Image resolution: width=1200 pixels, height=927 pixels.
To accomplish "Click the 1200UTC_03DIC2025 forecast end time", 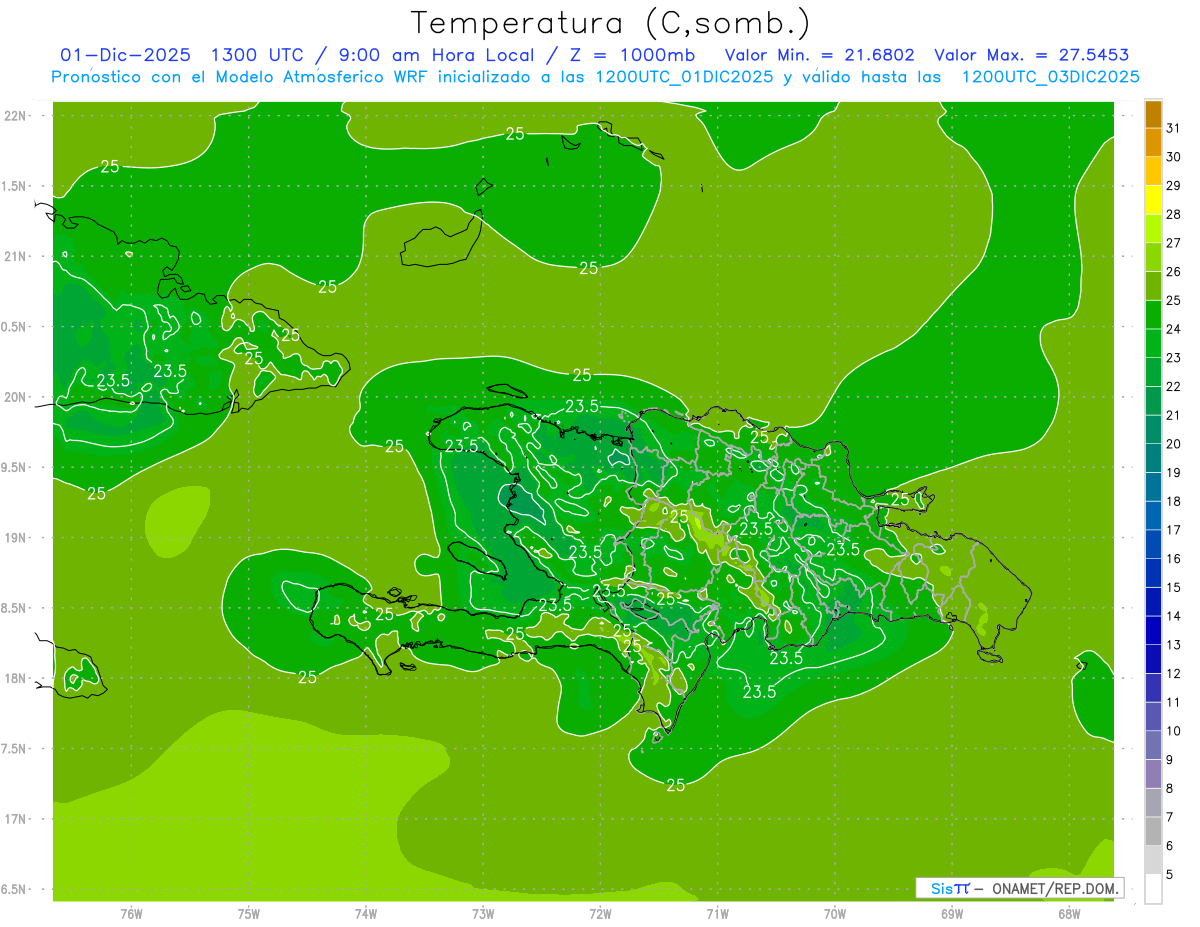I will (1050, 77).
